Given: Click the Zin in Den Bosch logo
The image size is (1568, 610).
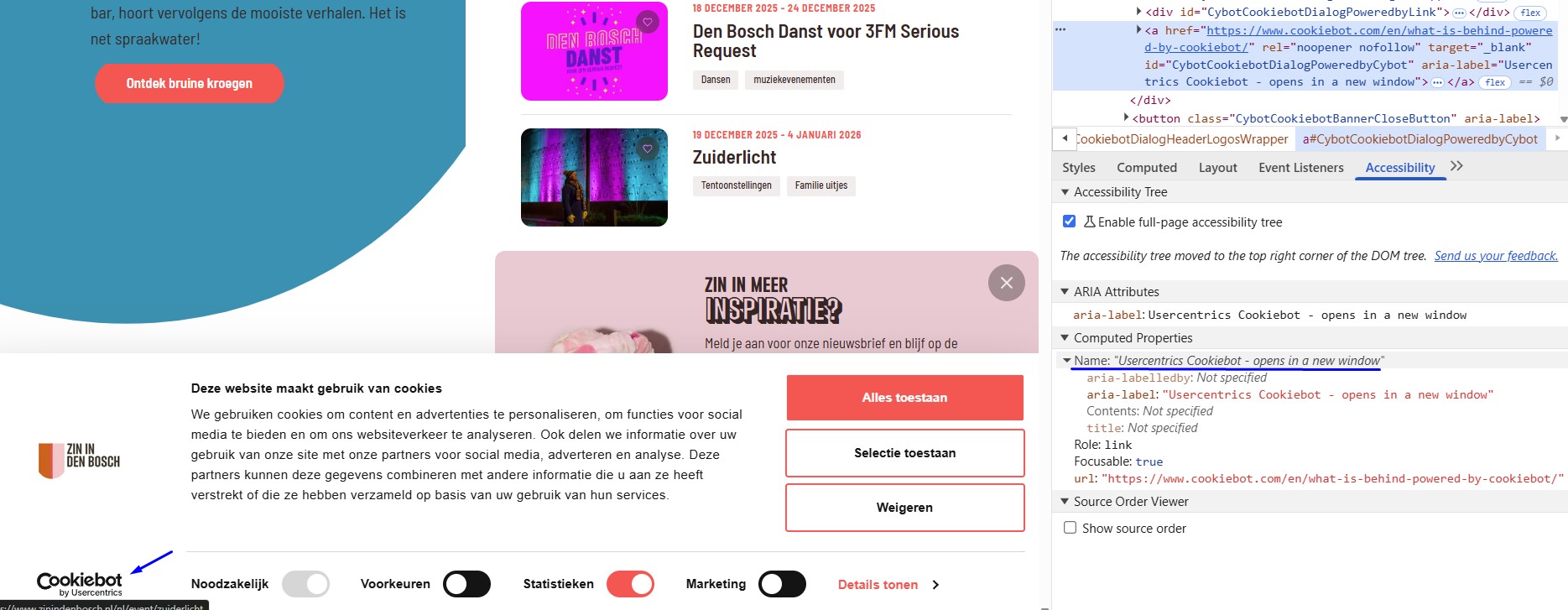Looking at the screenshot, I should (x=80, y=461).
